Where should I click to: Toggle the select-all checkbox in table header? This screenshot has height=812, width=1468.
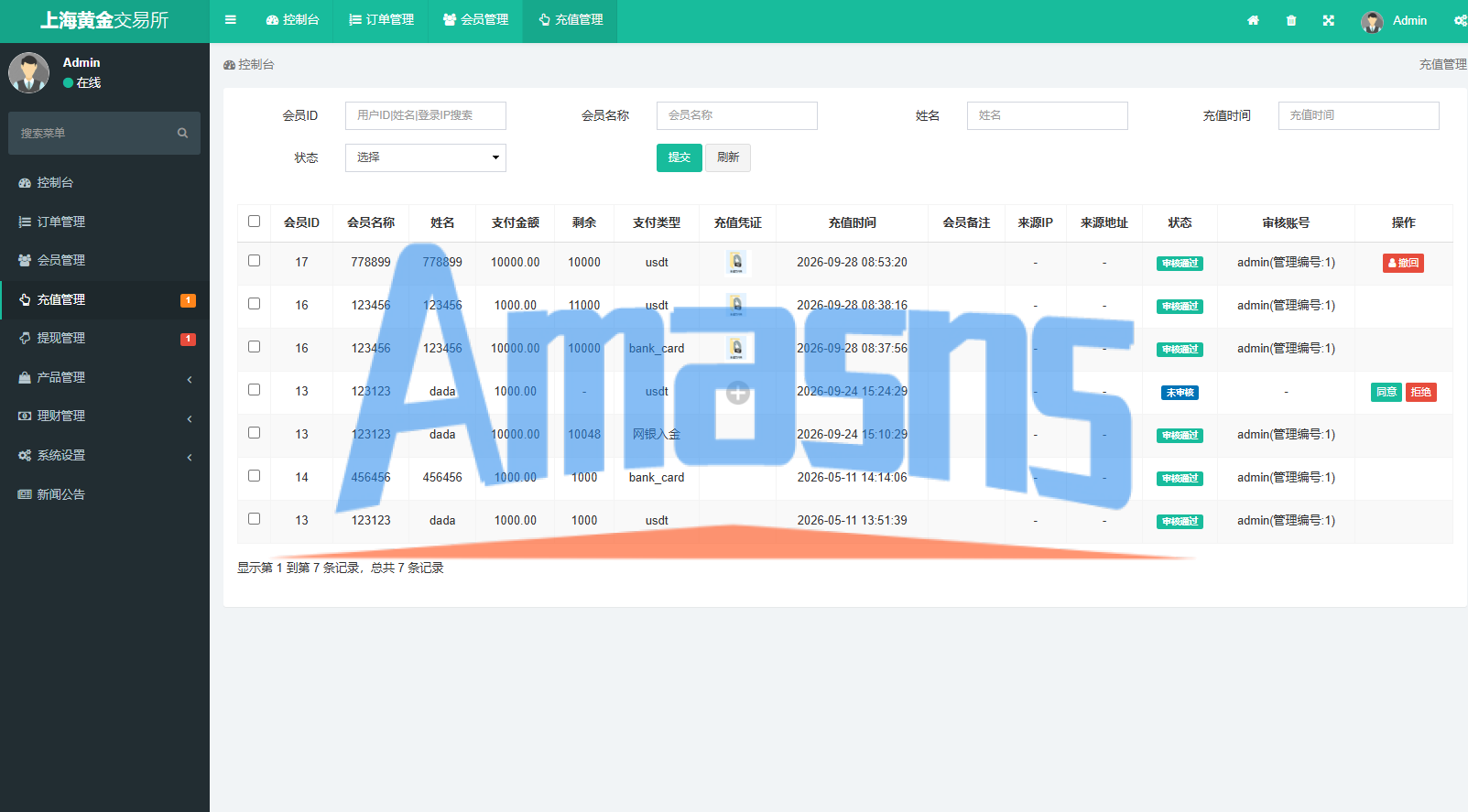pos(254,221)
